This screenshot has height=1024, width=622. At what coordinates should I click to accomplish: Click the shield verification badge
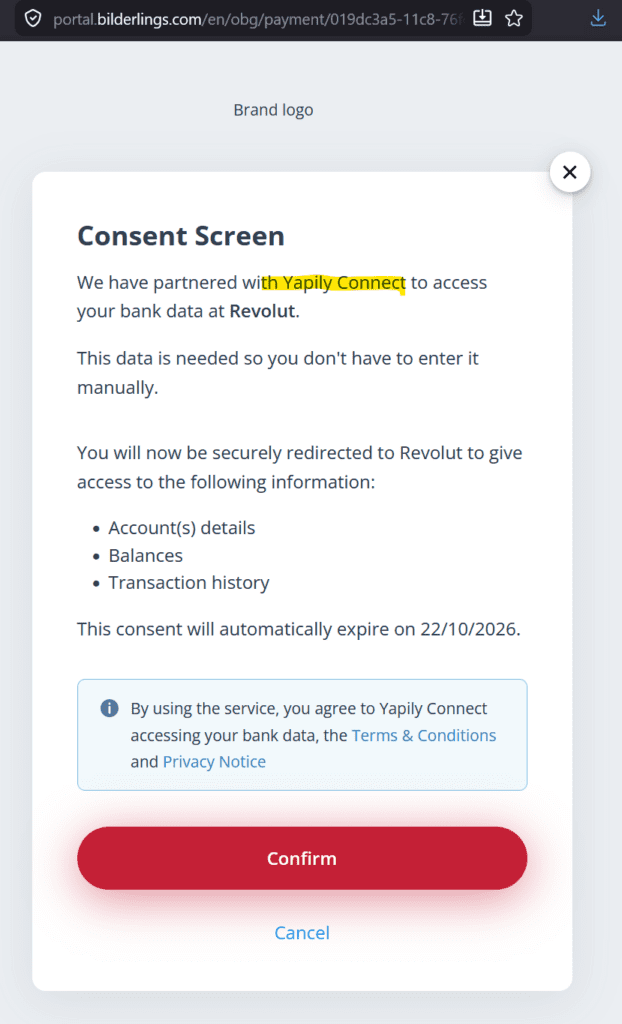pos(33,18)
